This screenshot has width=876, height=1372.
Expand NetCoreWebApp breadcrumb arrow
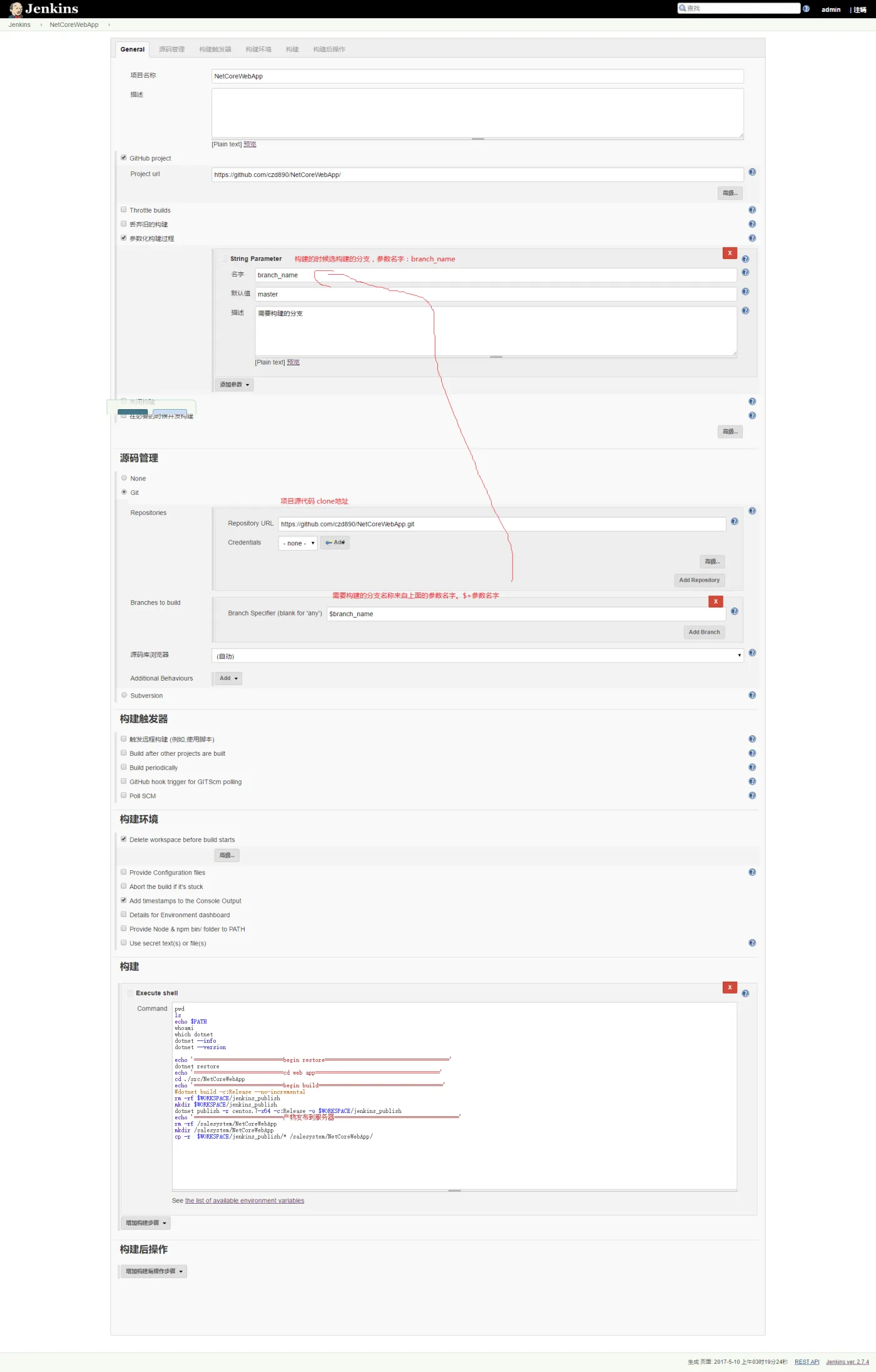[109, 25]
